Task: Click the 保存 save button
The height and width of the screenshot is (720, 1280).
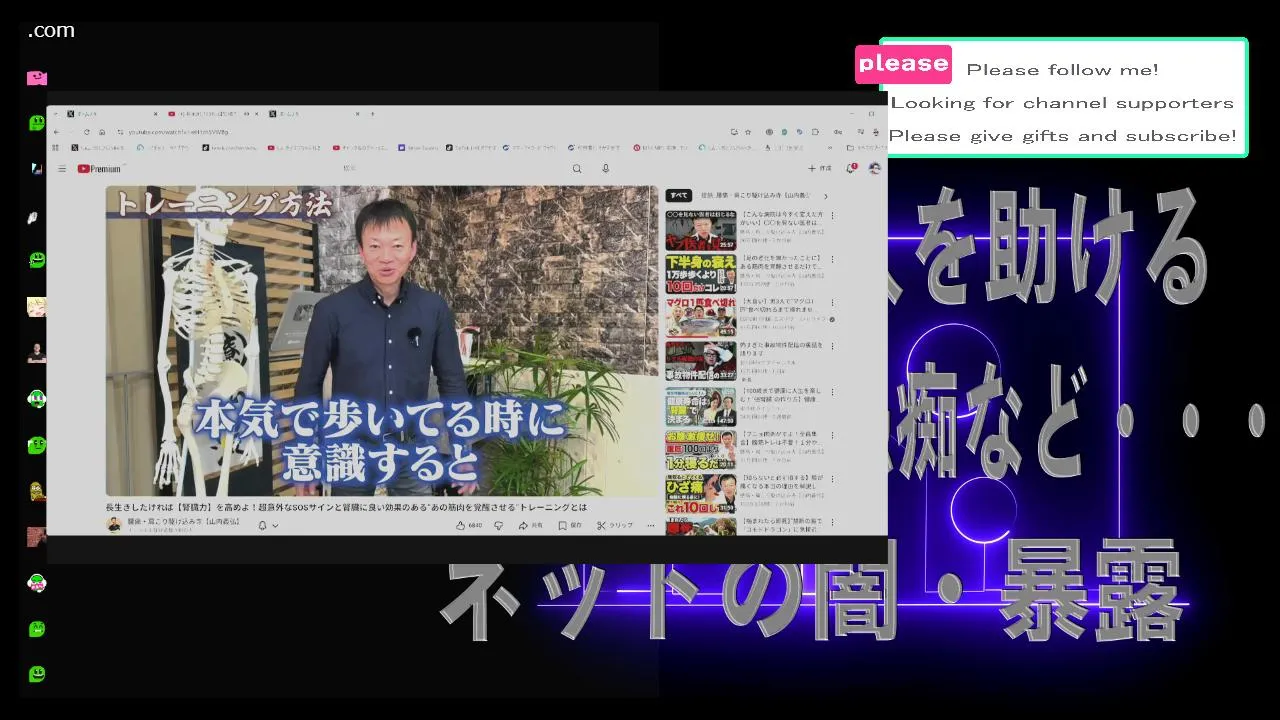Action: pos(570,525)
